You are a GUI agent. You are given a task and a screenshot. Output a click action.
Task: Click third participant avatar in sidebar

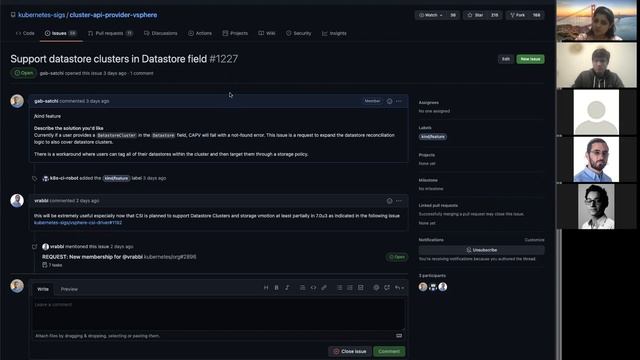[443, 287]
